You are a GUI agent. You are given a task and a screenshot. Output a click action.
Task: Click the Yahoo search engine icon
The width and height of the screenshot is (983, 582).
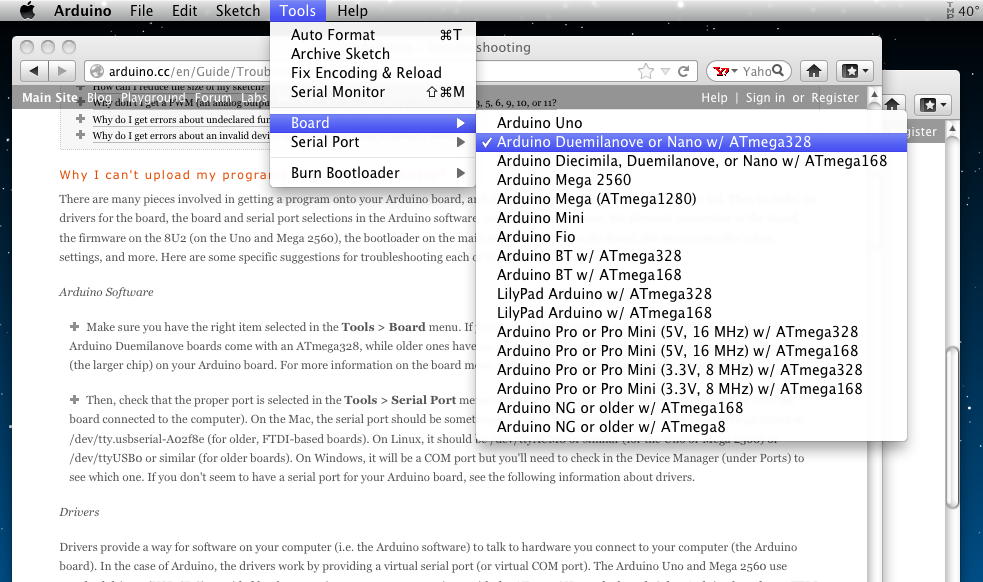pyautogui.click(x=721, y=71)
